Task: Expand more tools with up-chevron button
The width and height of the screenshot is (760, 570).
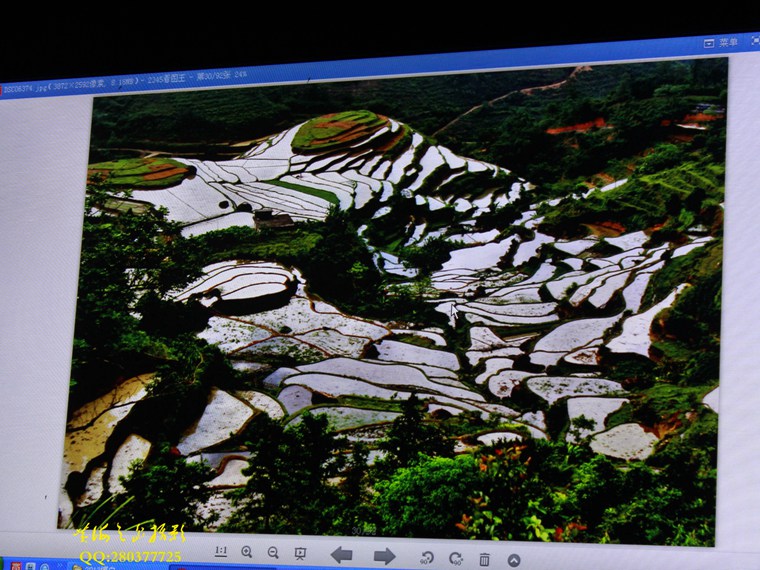Action: click(514, 561)
